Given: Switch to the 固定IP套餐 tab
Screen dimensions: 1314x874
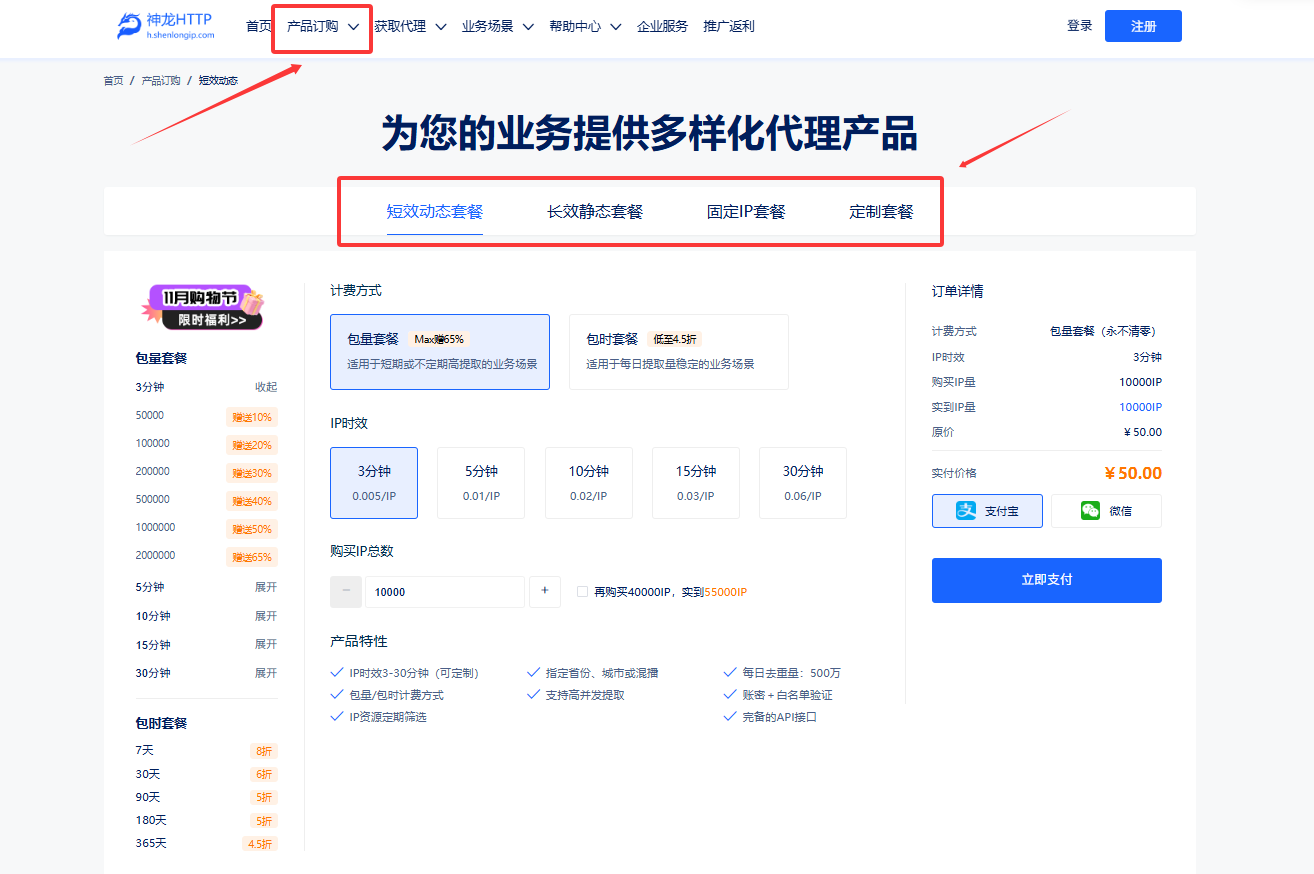Looking at the screenshot, I should tap(746, 211).
